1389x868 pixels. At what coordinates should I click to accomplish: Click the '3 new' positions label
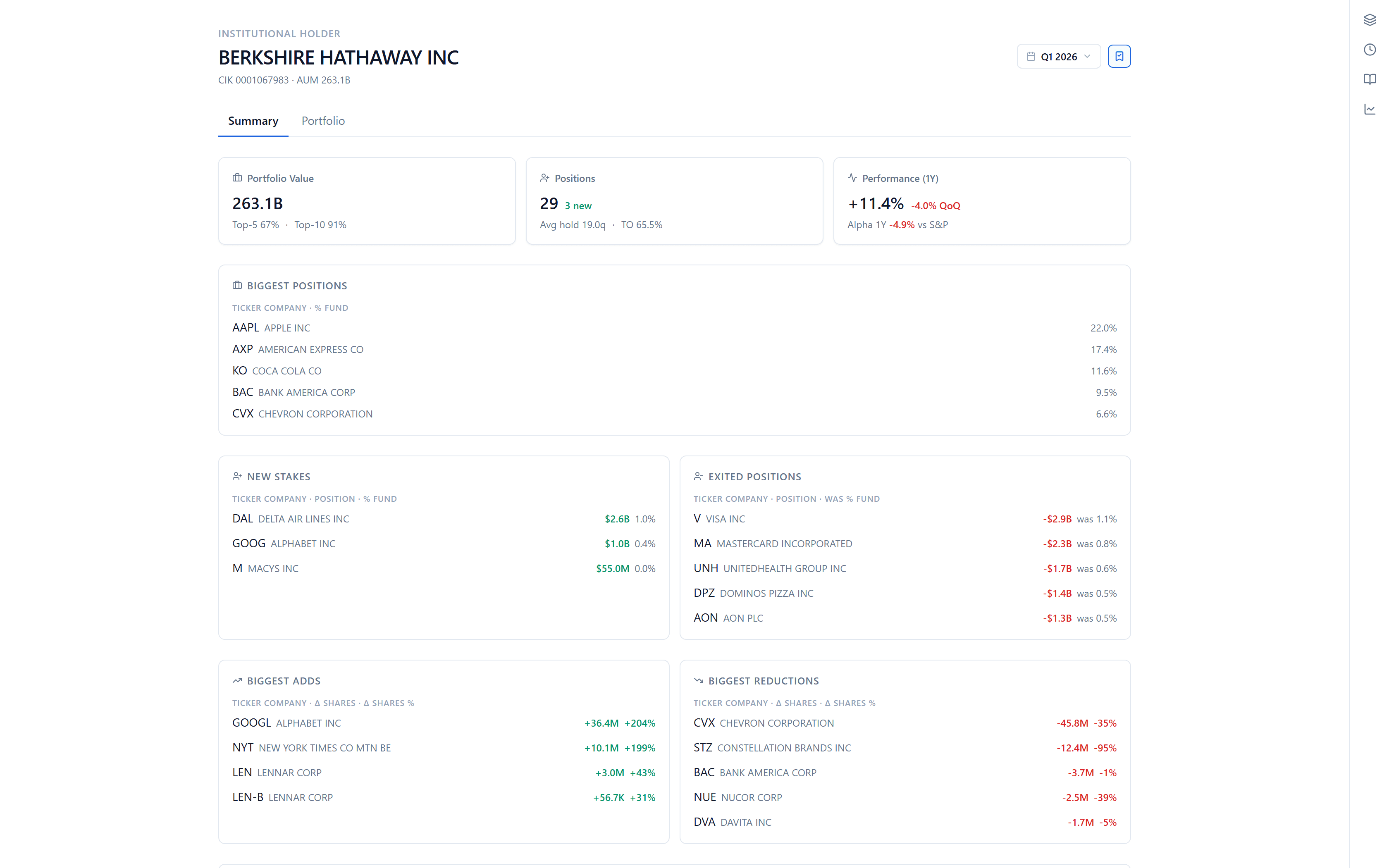pos(578,206)
